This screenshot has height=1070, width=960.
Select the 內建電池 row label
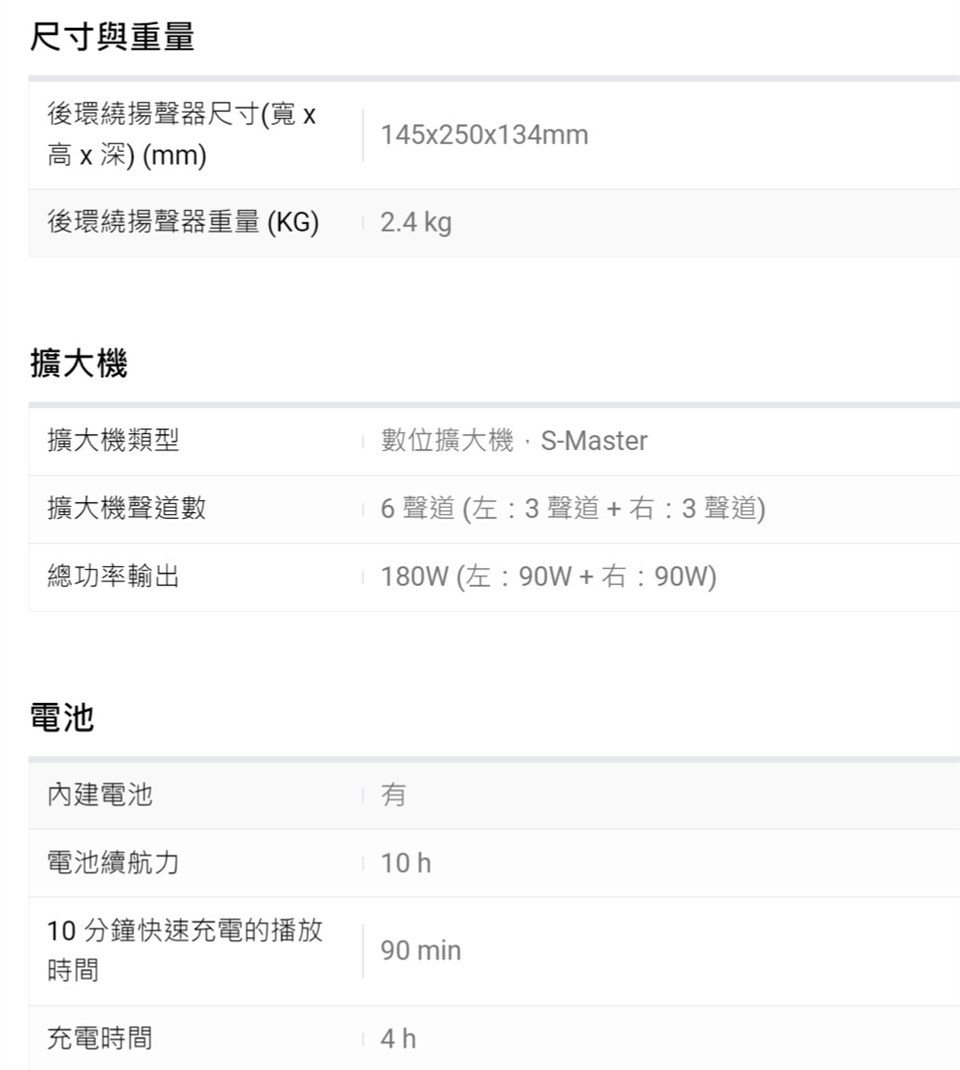click(100, 795)
